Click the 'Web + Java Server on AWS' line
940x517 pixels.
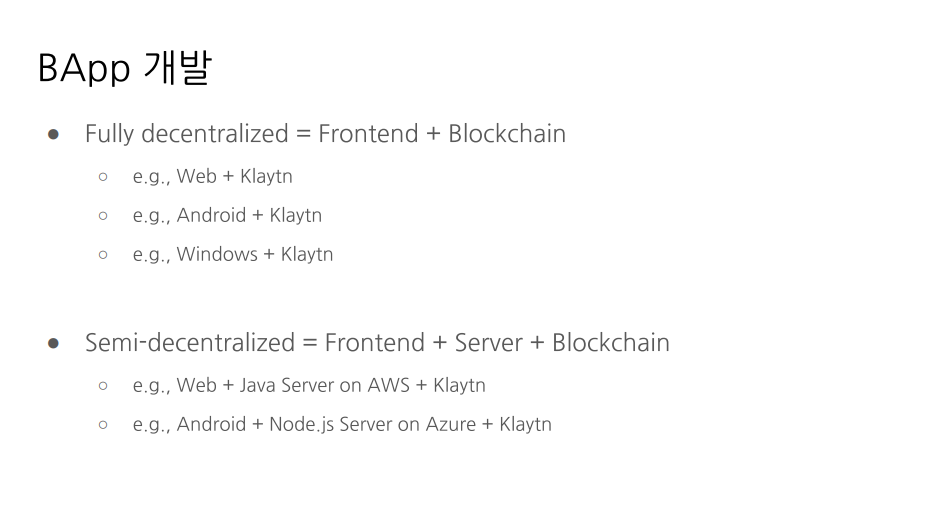pyautogui.click(x=309, y=385)
